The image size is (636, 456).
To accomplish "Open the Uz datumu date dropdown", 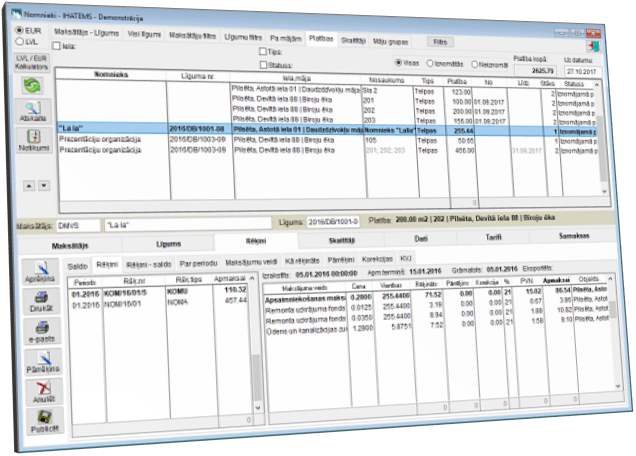I will pos(597,72).
